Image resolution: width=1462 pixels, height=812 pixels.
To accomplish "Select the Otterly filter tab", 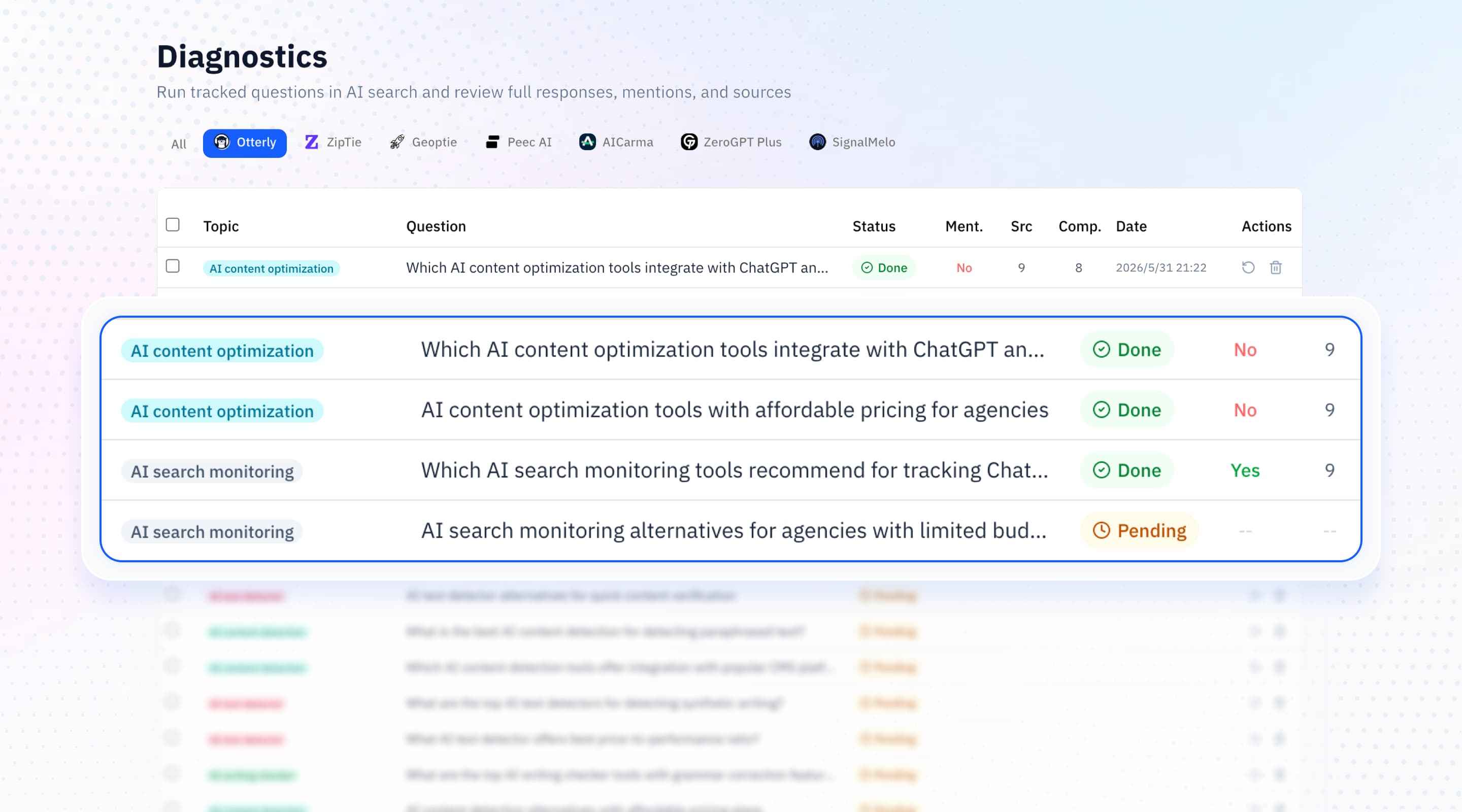I will pyautogui.click(x=245, y=143).
